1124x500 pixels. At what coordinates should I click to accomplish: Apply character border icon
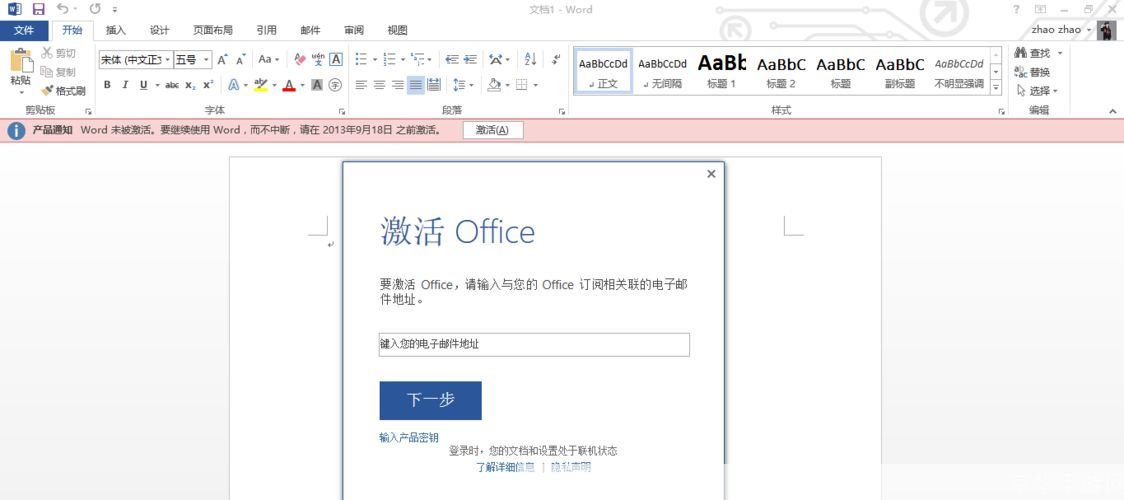coord(335,59)
